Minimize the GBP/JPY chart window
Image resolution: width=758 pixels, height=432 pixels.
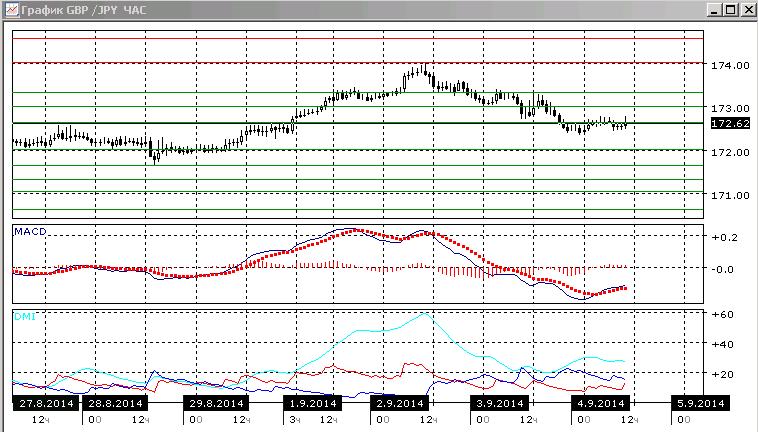click(x=715, y=10)
